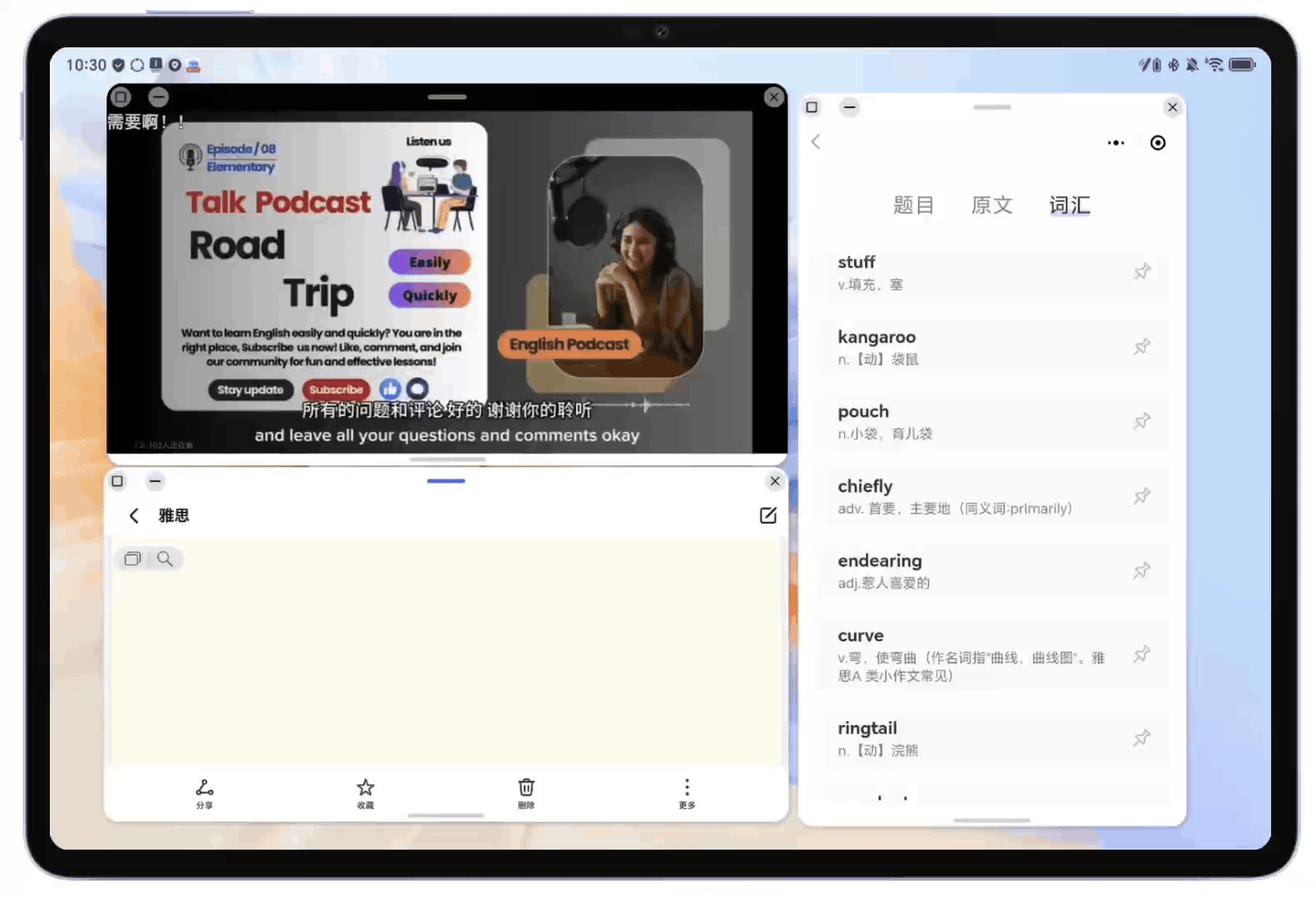Click the edit note pencil icon
The height and width of the screenshot is (897, 1316).
point(768,516)
